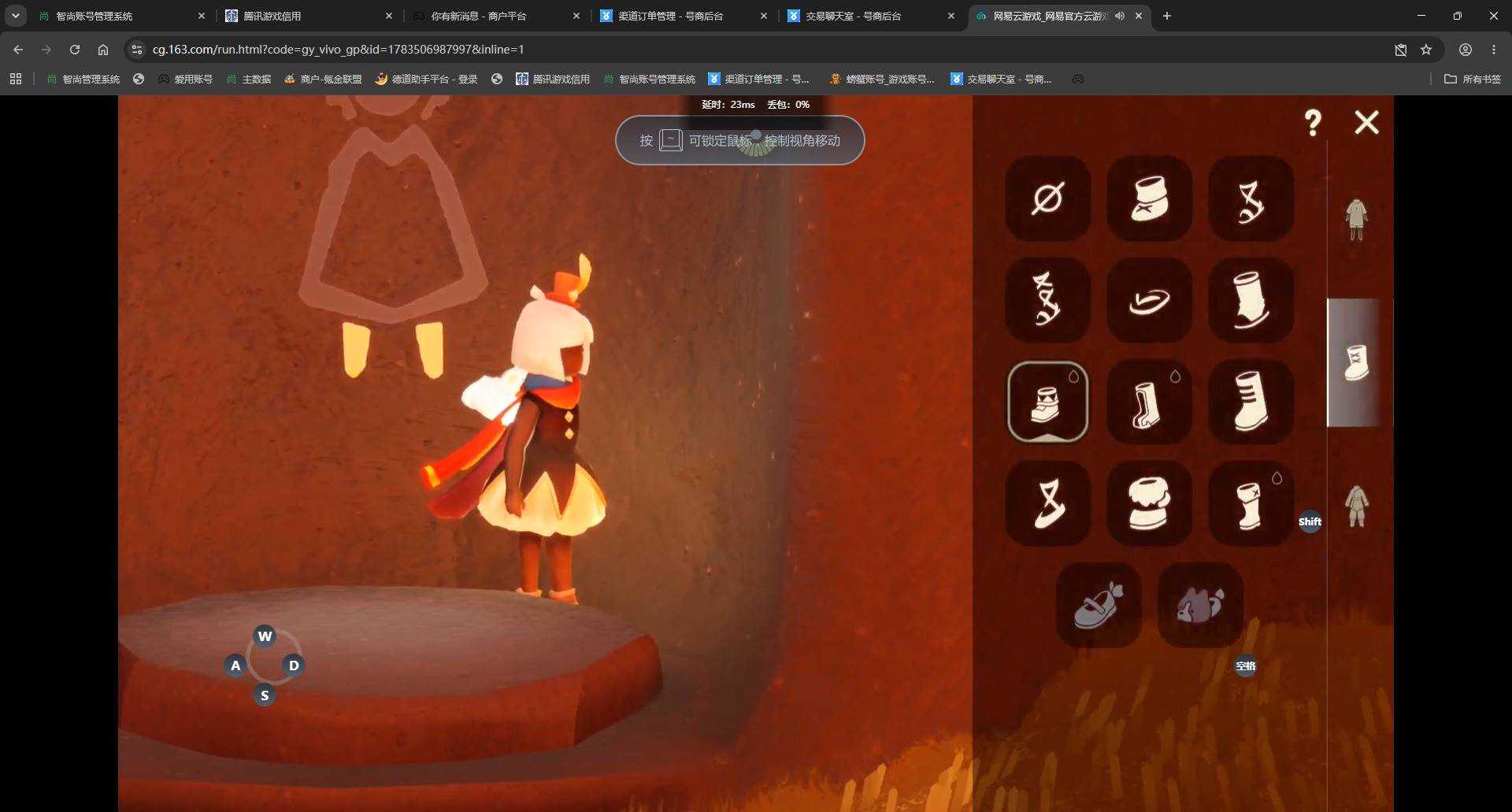The height and width of the screenshot is (812, 1512).
Task: Click the mouse-lock hint banner
Action: 739,140
